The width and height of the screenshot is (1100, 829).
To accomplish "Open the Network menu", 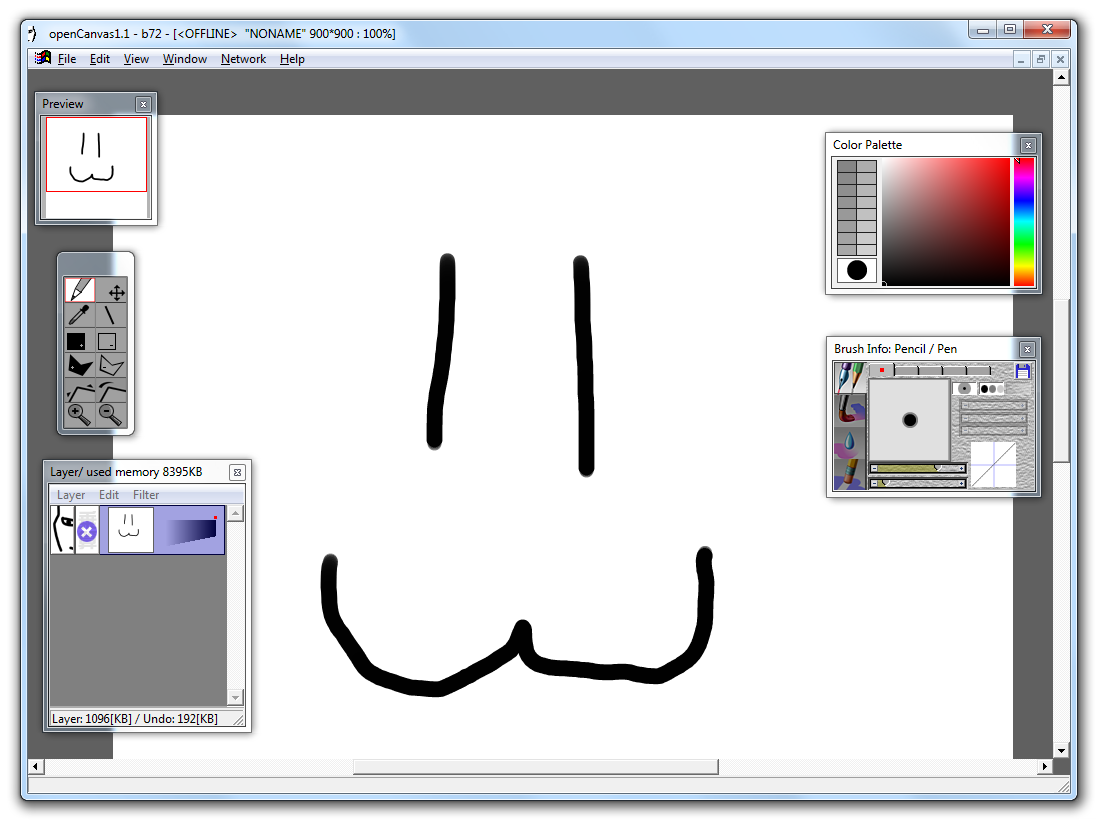I will point(243,59).
